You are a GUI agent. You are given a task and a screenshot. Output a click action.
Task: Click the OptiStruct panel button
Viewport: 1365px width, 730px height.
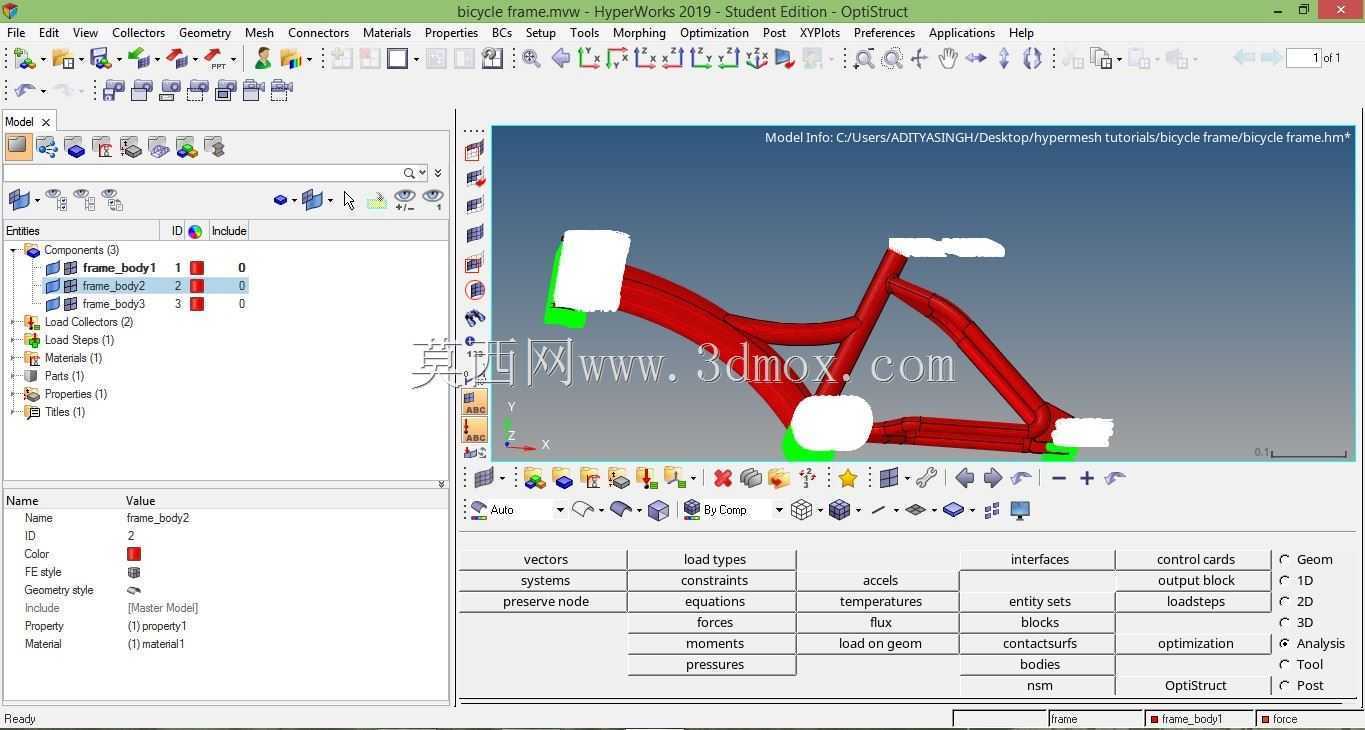click(x=1195, y=686)
